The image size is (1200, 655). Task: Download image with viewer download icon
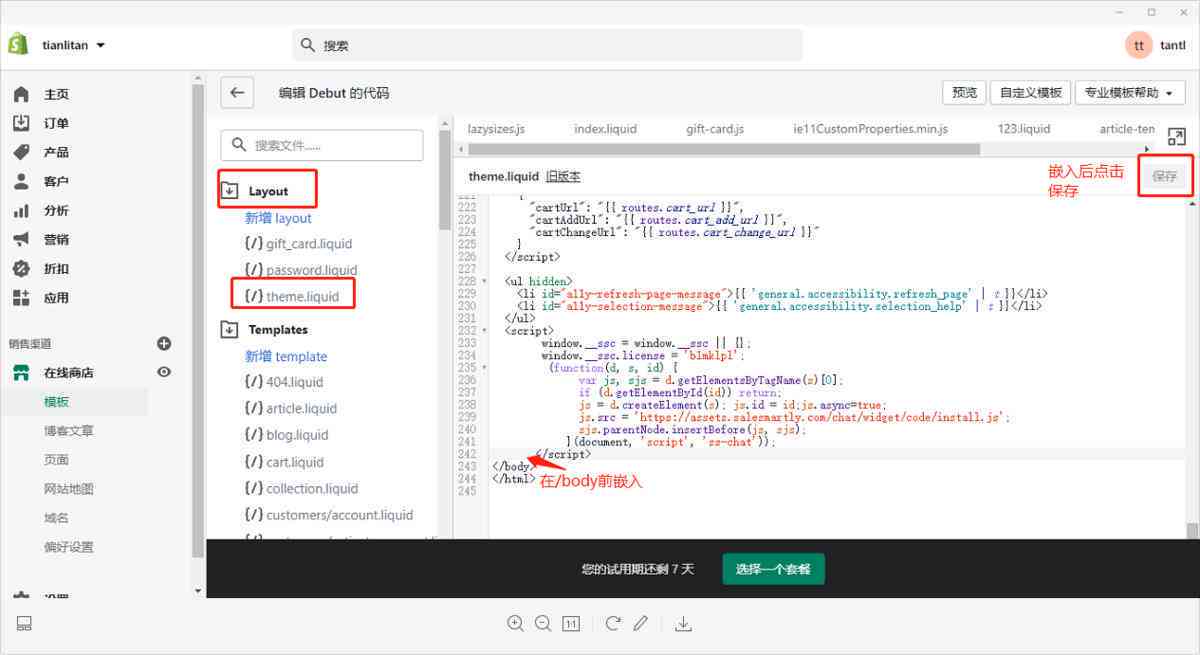683,623
